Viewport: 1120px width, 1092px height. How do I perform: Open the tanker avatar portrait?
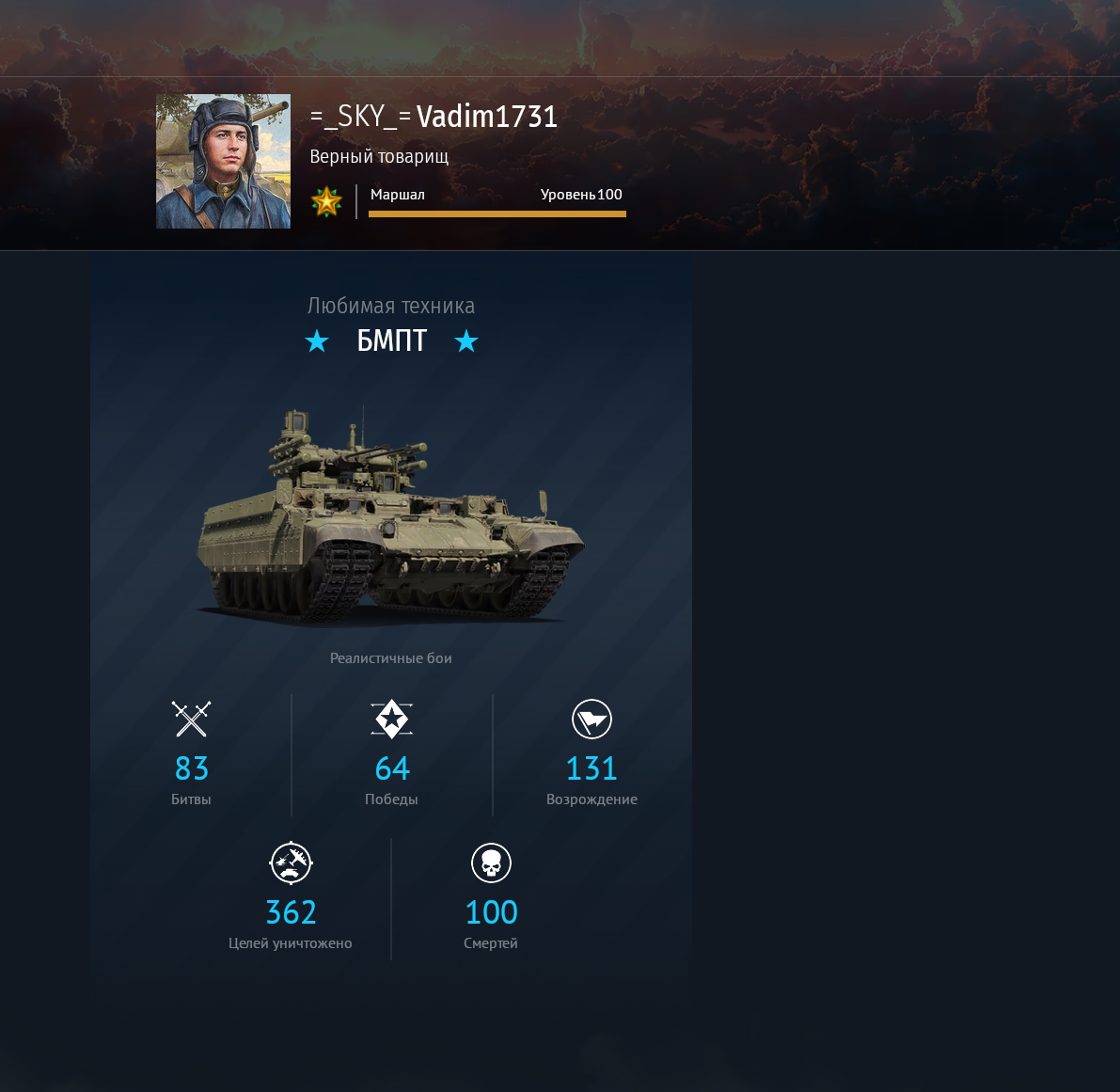coord(224,162)
